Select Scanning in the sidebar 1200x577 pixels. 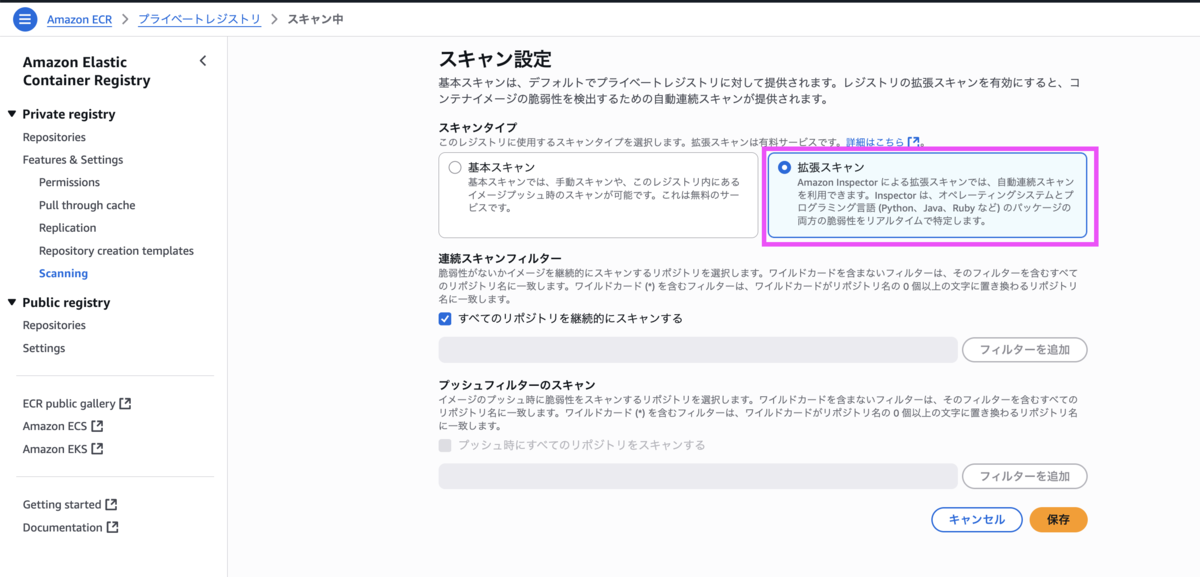(x=63, y=273)
